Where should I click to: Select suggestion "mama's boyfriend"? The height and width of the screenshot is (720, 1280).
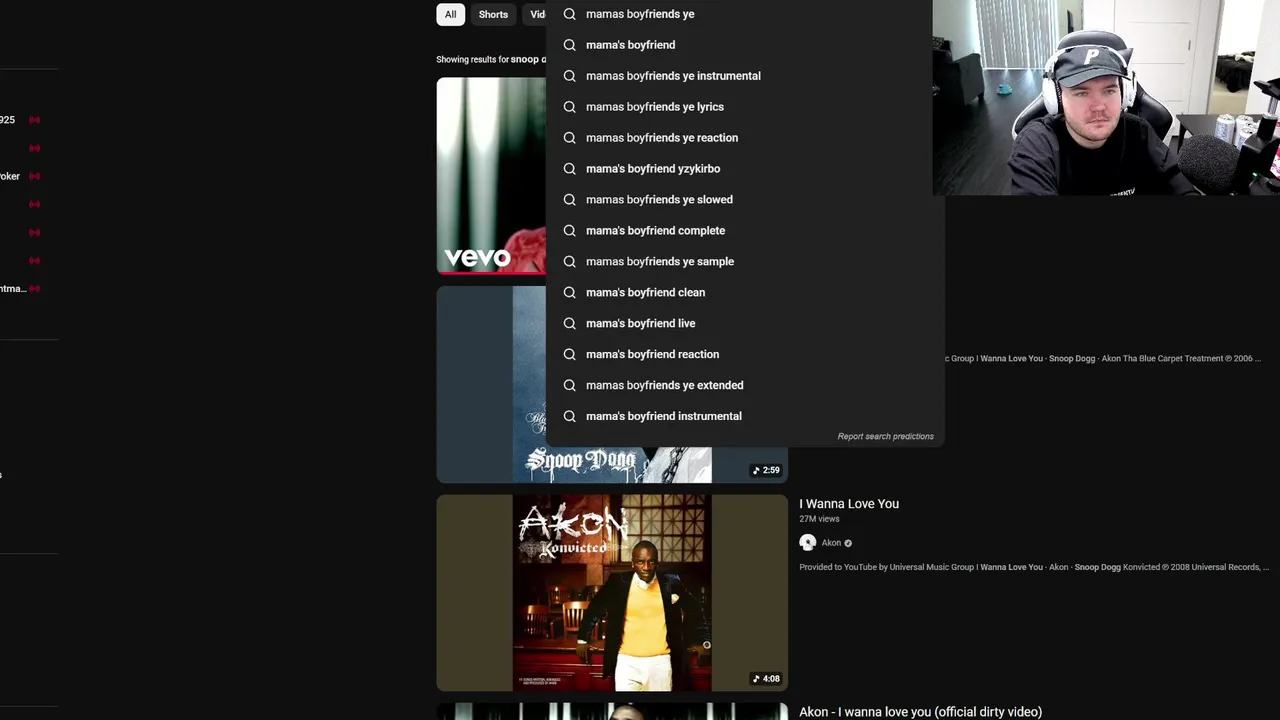(x=744, y=45)
